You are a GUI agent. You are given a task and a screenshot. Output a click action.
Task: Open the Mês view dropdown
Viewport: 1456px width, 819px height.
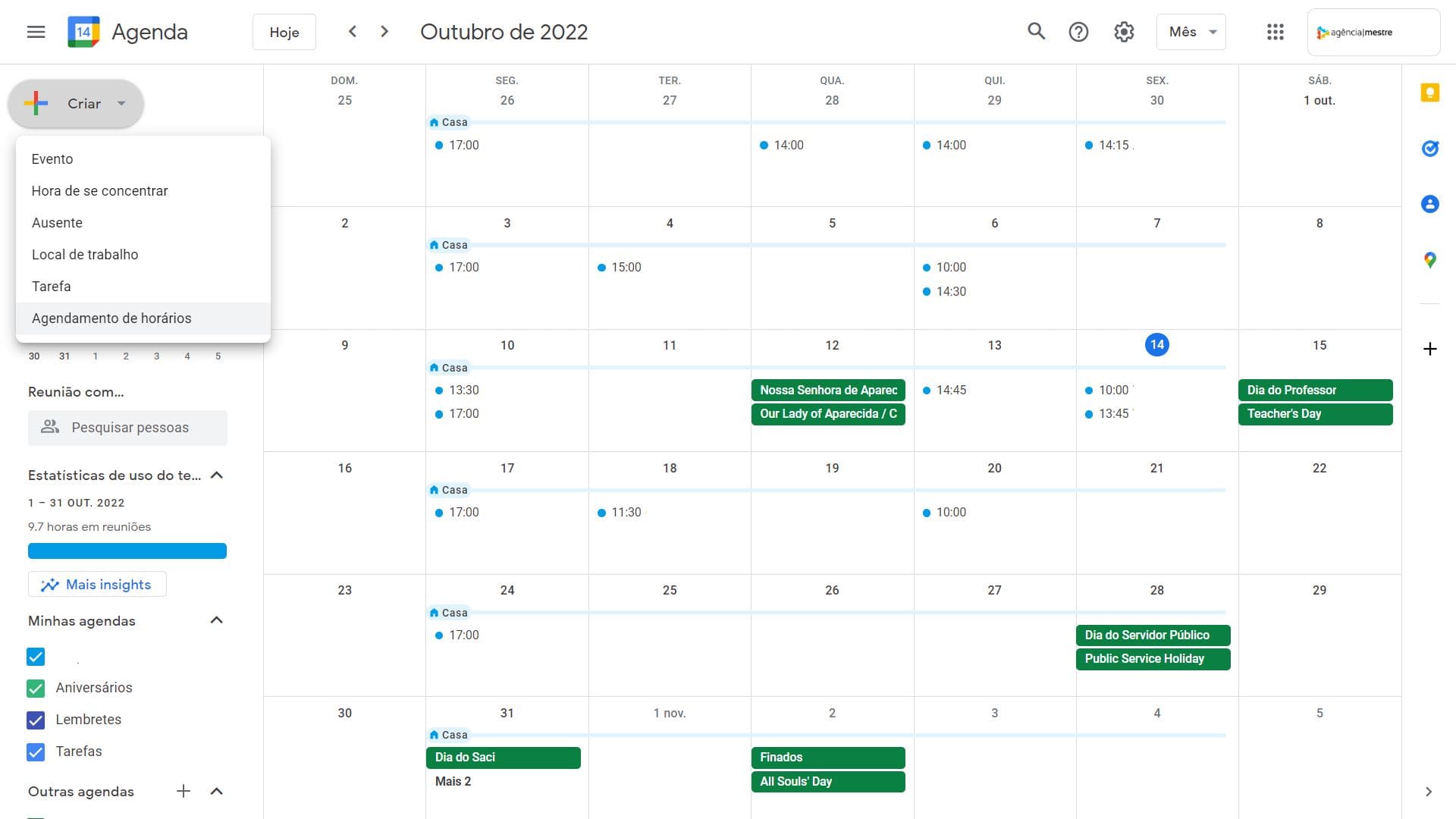point(1191,32)
